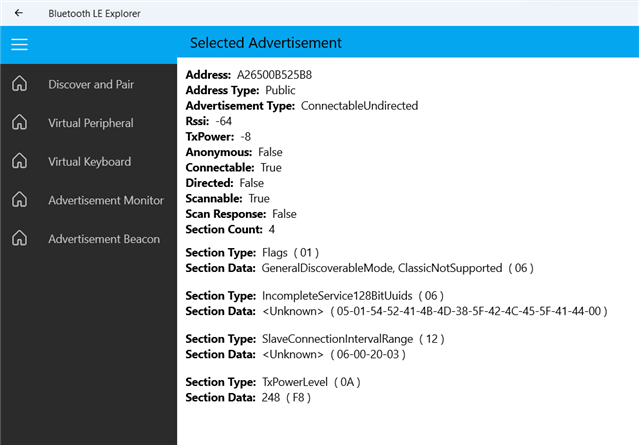Click the Advertisement Beacon sidebar icon

tap(19, 239)
